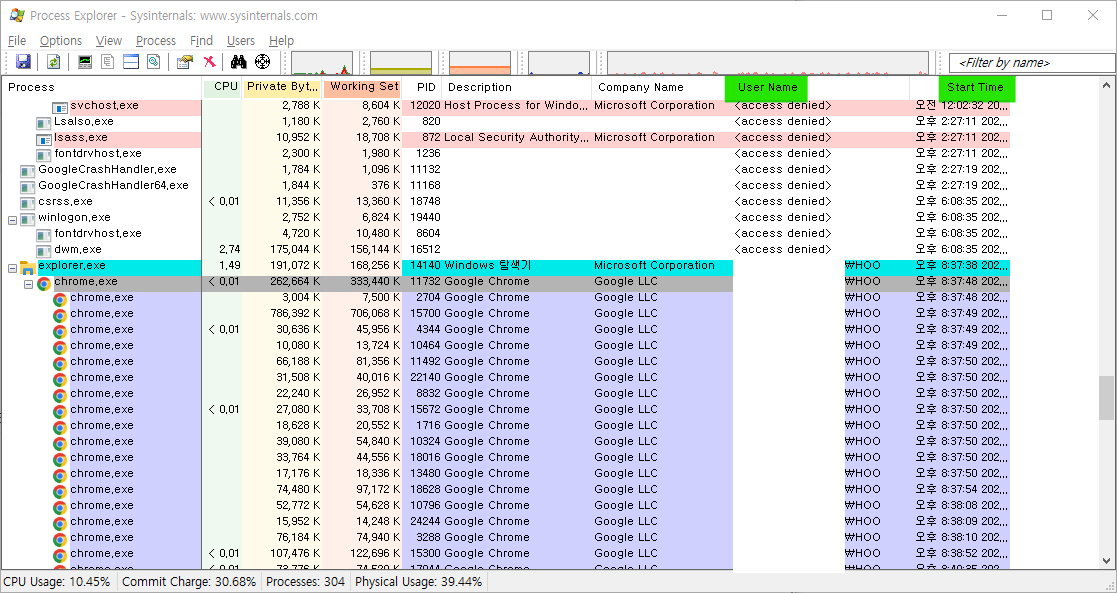Click the Save floppy disk toolbar icon
Screen dimensions: 1117x593
pyautogui.click(x=23, y=62)
